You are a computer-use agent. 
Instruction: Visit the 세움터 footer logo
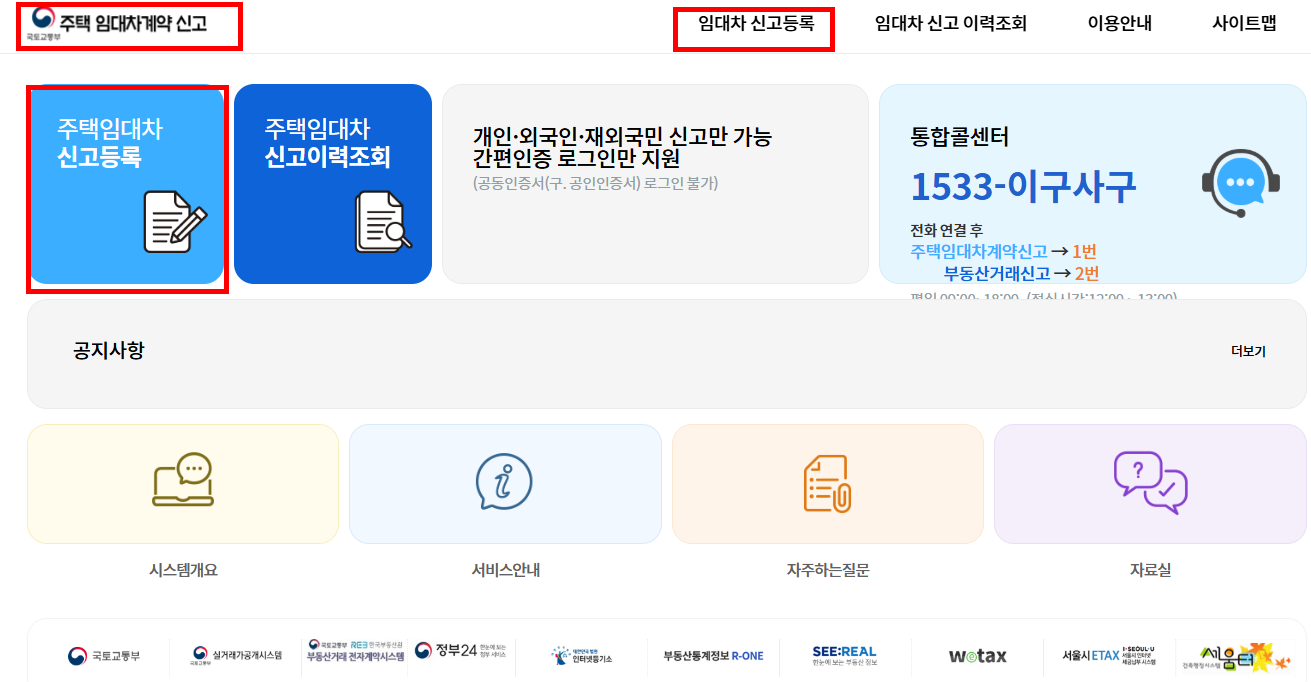(x=1234, y=656)
